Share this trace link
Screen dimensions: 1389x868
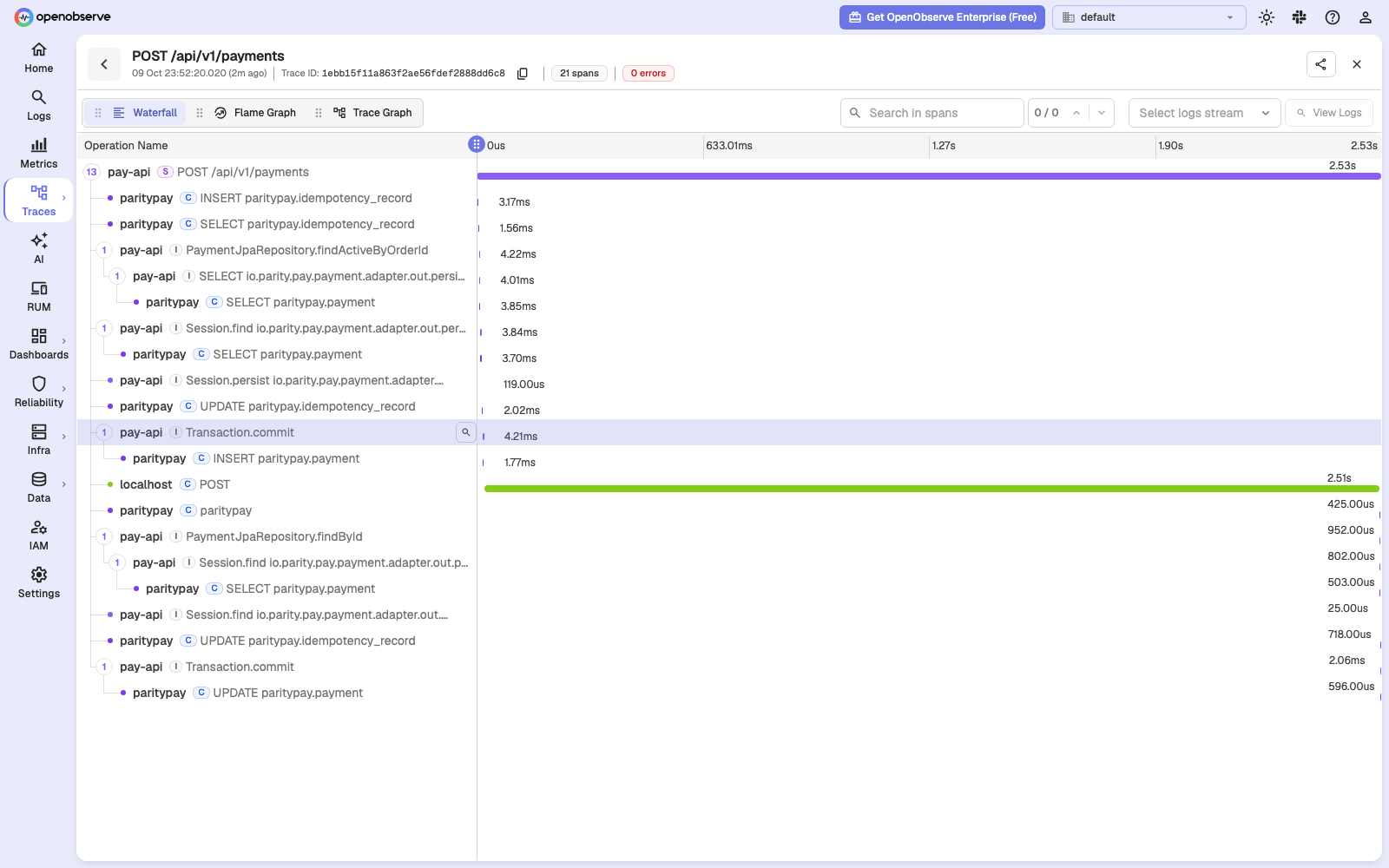click(1320, 64)
